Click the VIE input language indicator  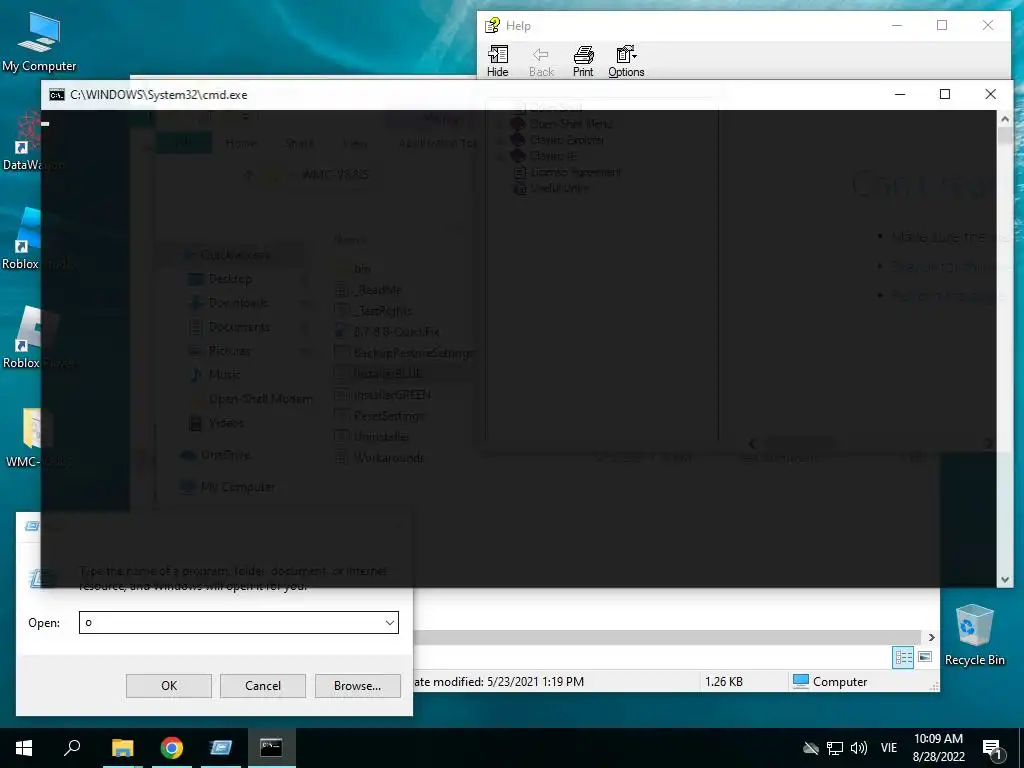[x=889, y=748]
